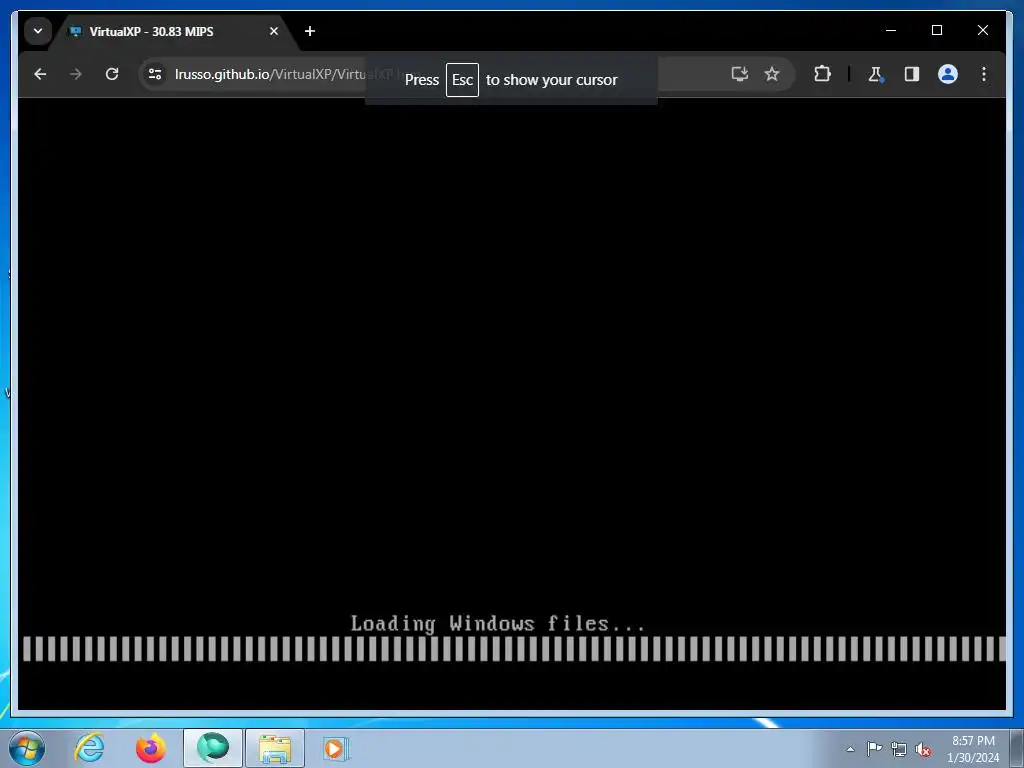Open Windows Media Player from taskbar

tap(336, 748)
